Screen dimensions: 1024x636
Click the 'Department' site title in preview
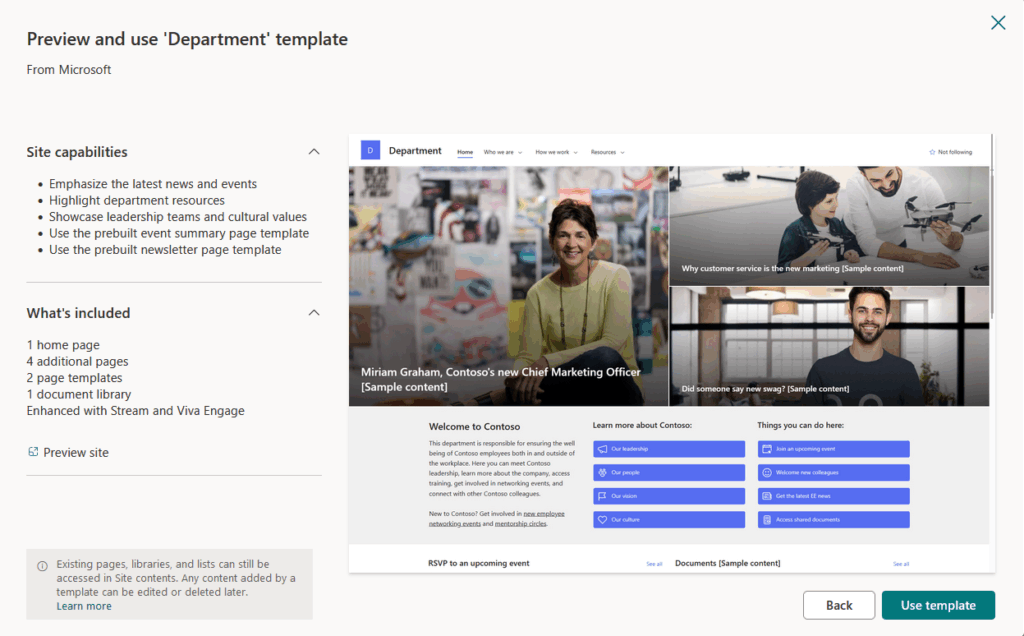[415, 151]
